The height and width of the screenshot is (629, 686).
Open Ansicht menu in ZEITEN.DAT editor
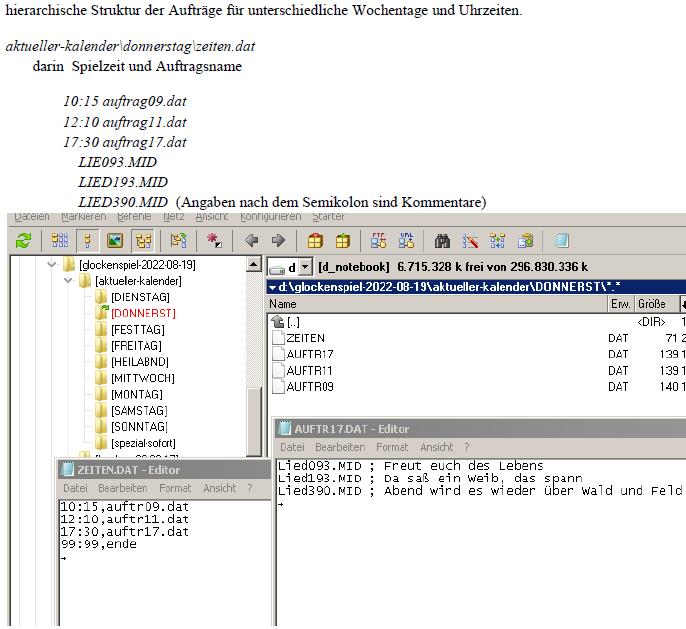pos(220,488)
